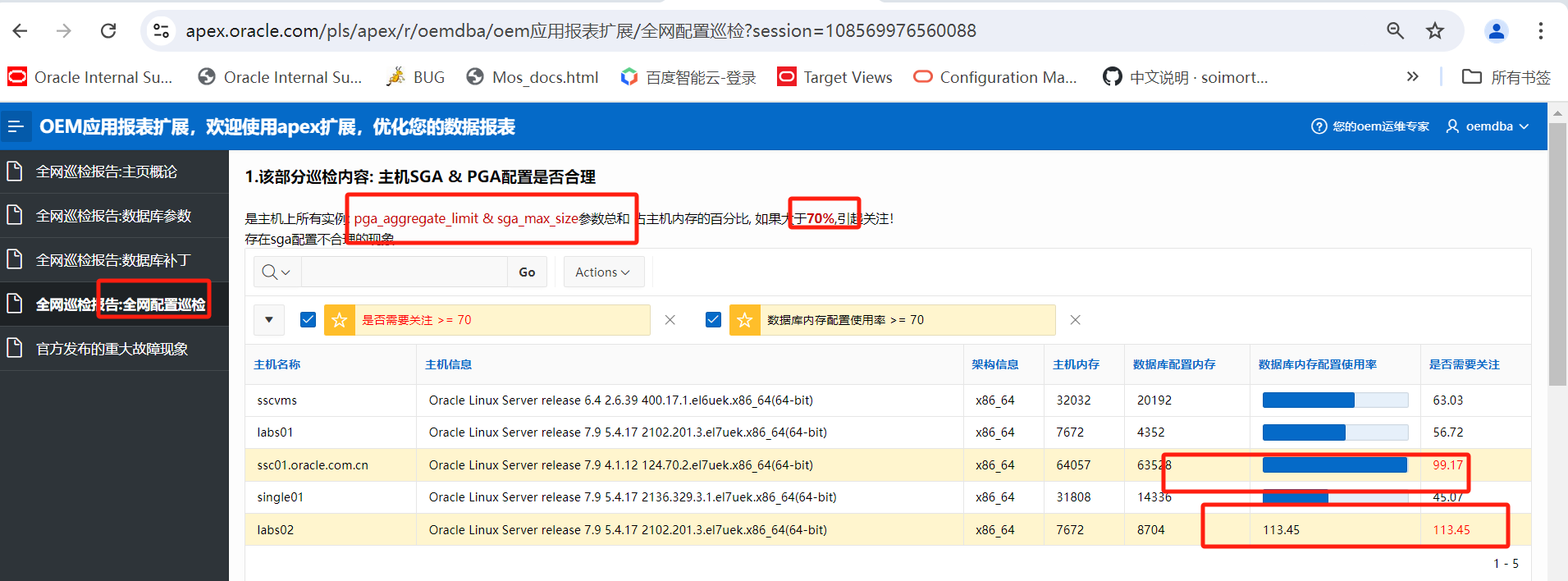The width and height of the screenshot is (1568, 581).
Task: Click value 63.03 in sscvms row
Action: pyautogui.click(x=1448, y=400)
